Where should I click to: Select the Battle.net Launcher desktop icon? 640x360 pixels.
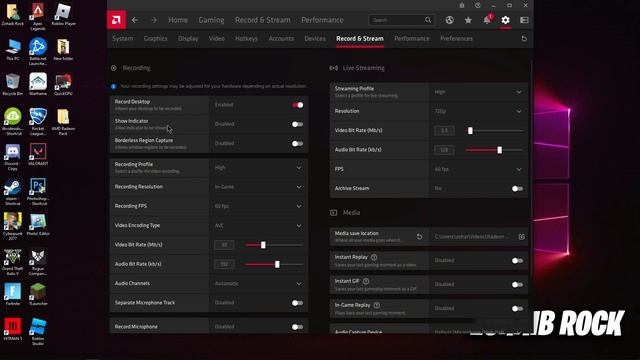pos(38,52)
